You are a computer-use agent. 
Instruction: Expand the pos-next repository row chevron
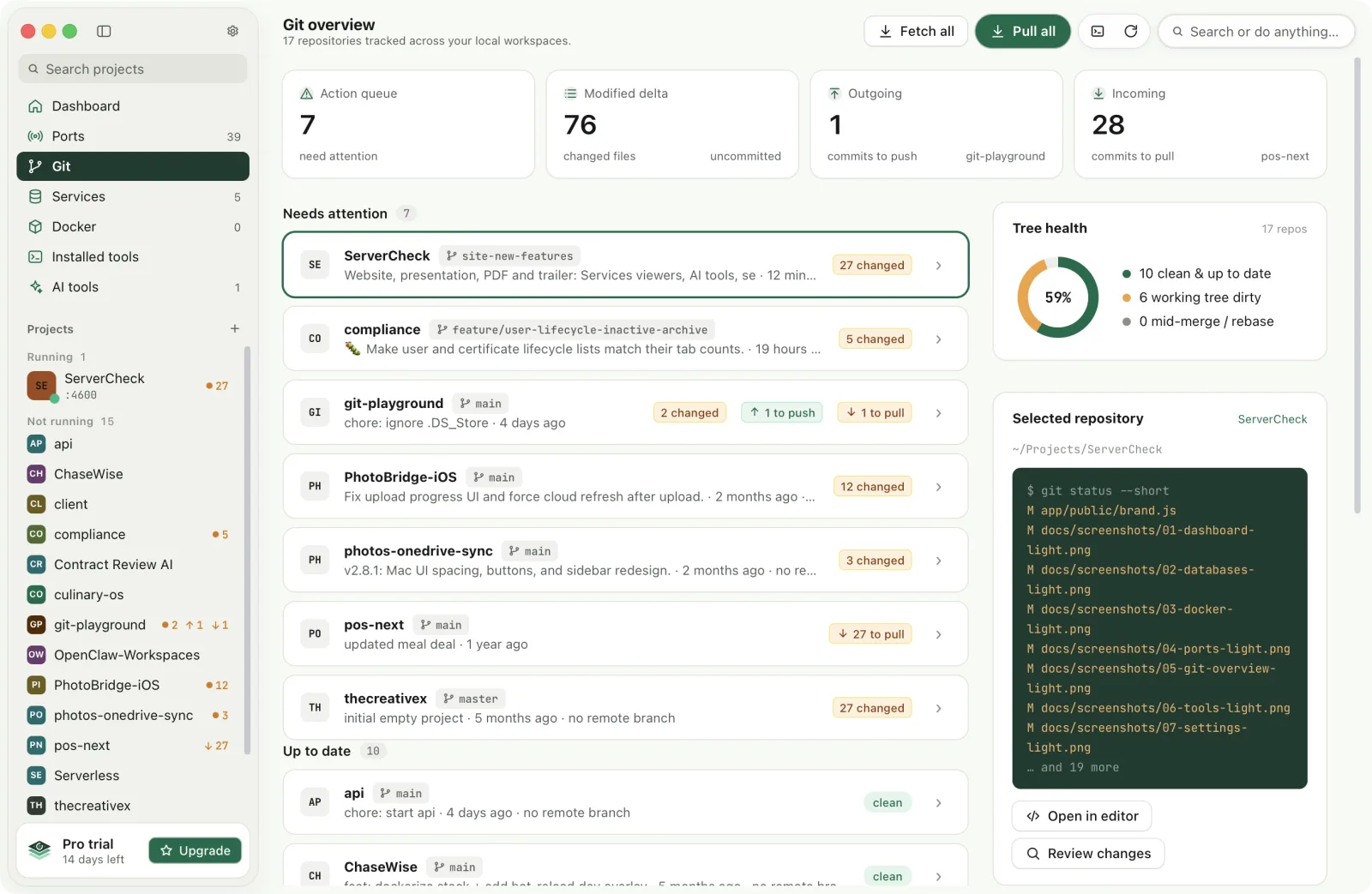tap(939, 634)
